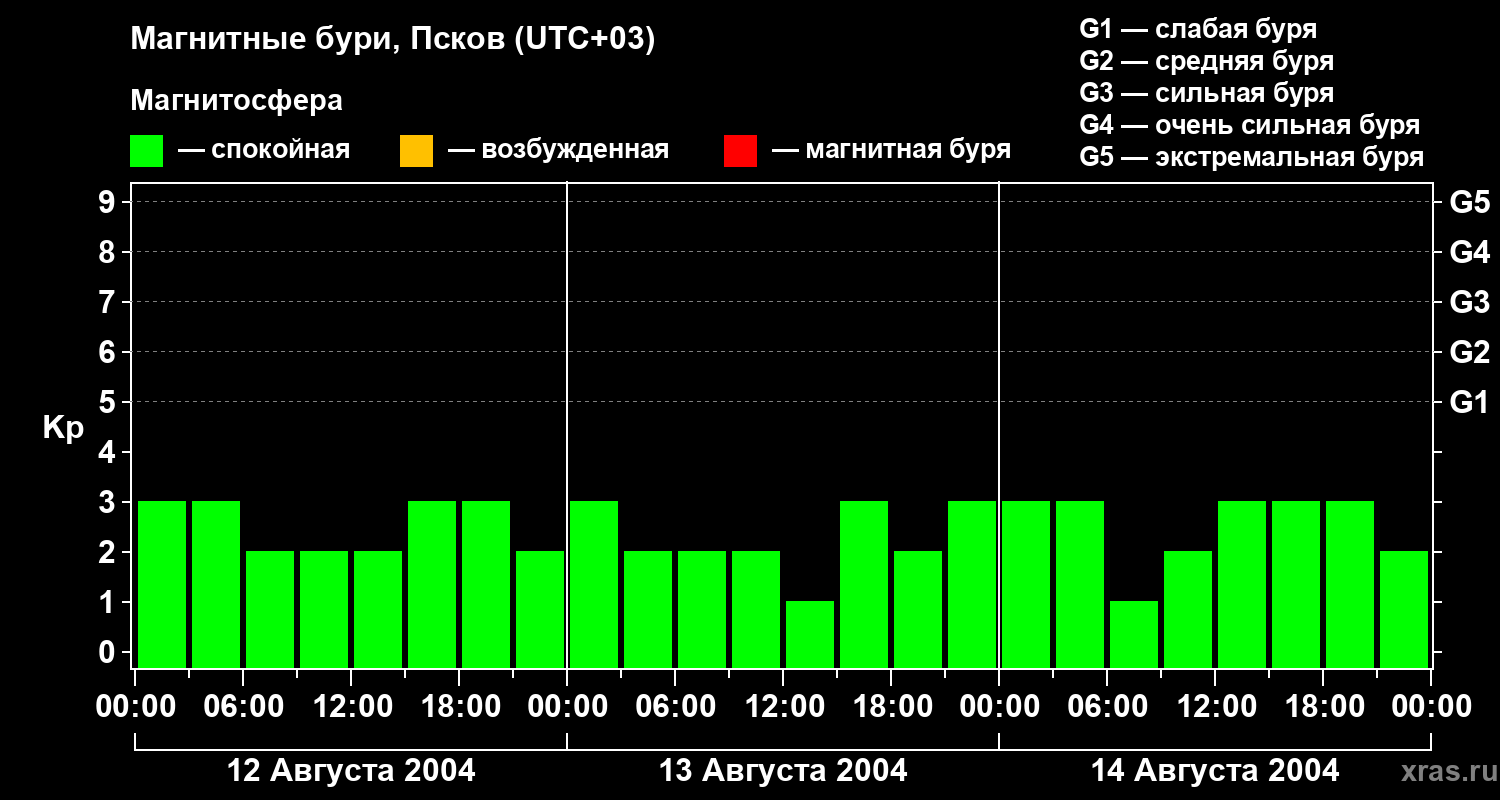The image size is (1500, 800).
Task: Click the 'Kp' y-axis title
Action: tap(63, 428)
